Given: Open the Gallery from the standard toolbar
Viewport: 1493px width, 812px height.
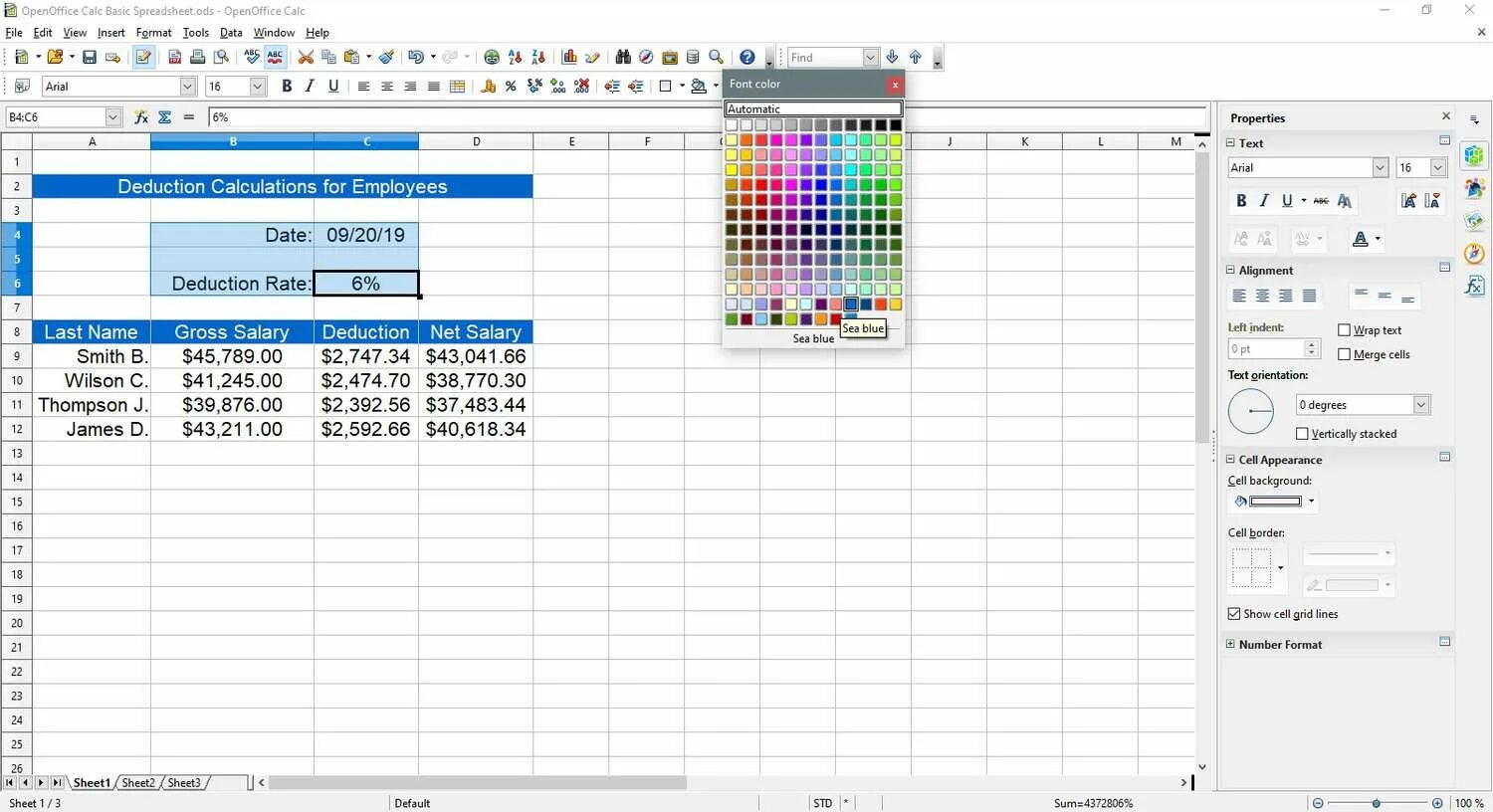Looking at the screenshot, I should tap(670, 58).
